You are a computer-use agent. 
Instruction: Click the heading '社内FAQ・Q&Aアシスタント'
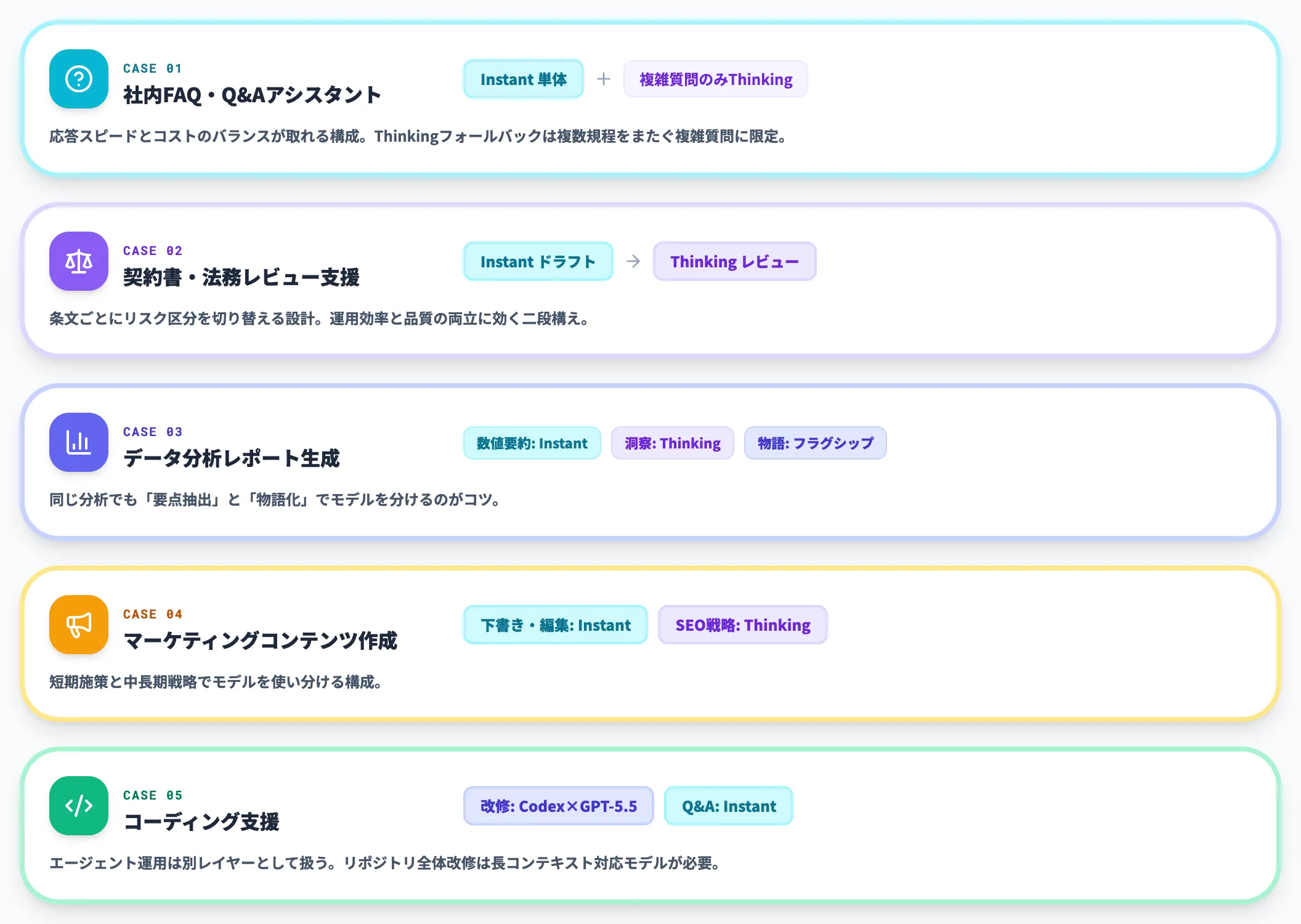click(253, 95)
